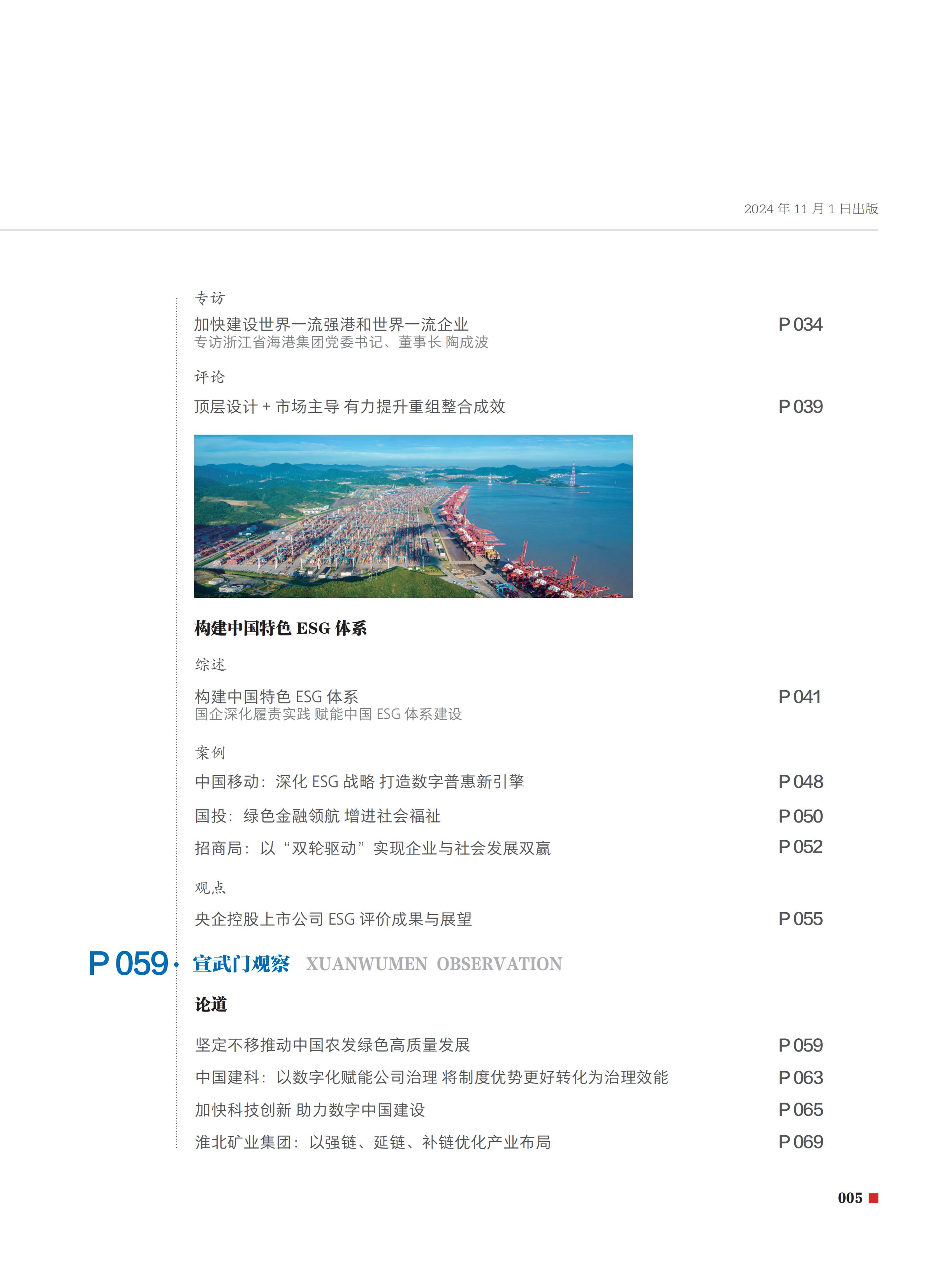The height and width of the screenshot is (1265, 952).
Task: Click page number P048
Action: (x=801, y=782)
